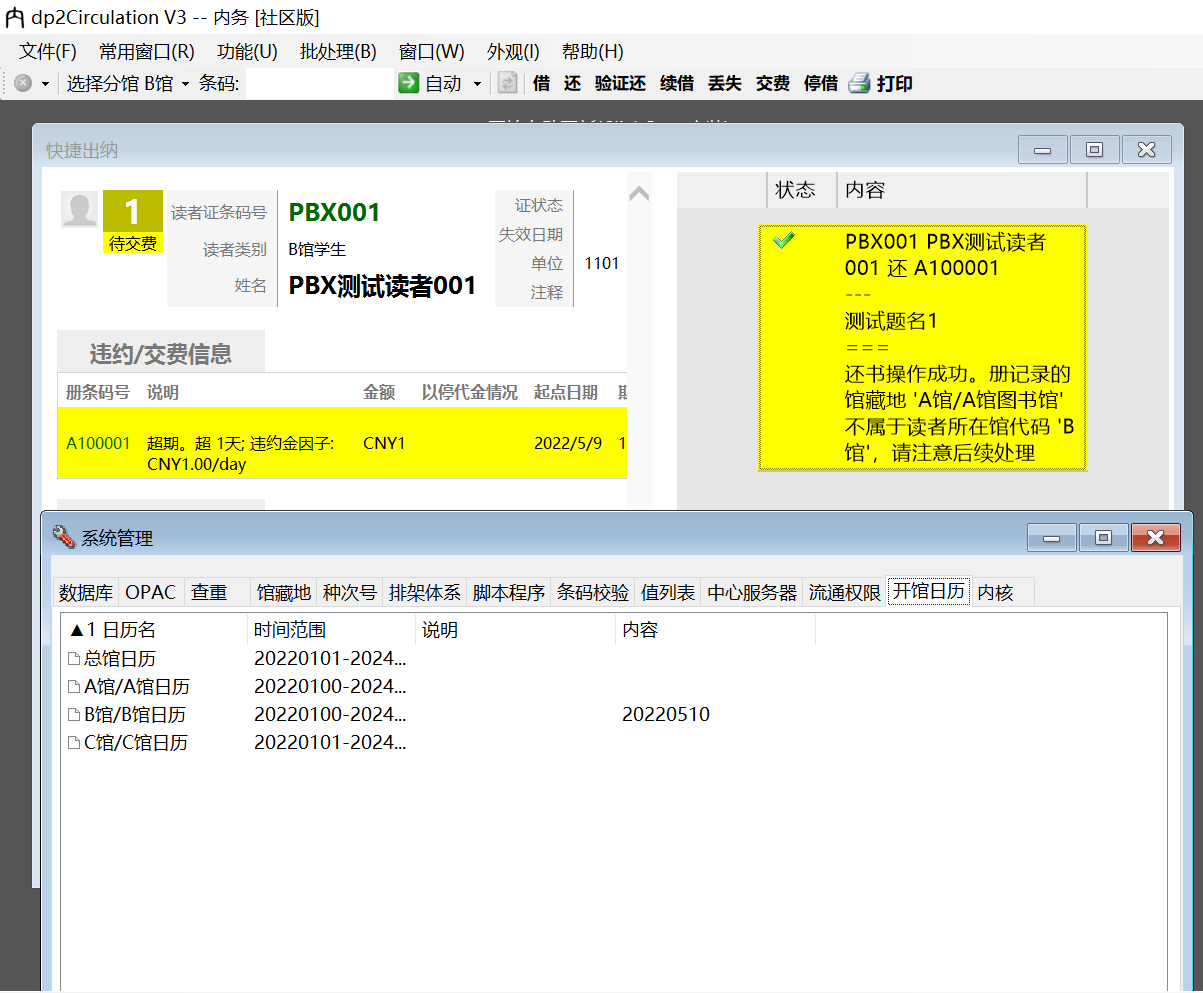The width and height of the screenshot is (1203, 993).
Task: Switch to the OPAC tab
Action: tap(150, 592)
